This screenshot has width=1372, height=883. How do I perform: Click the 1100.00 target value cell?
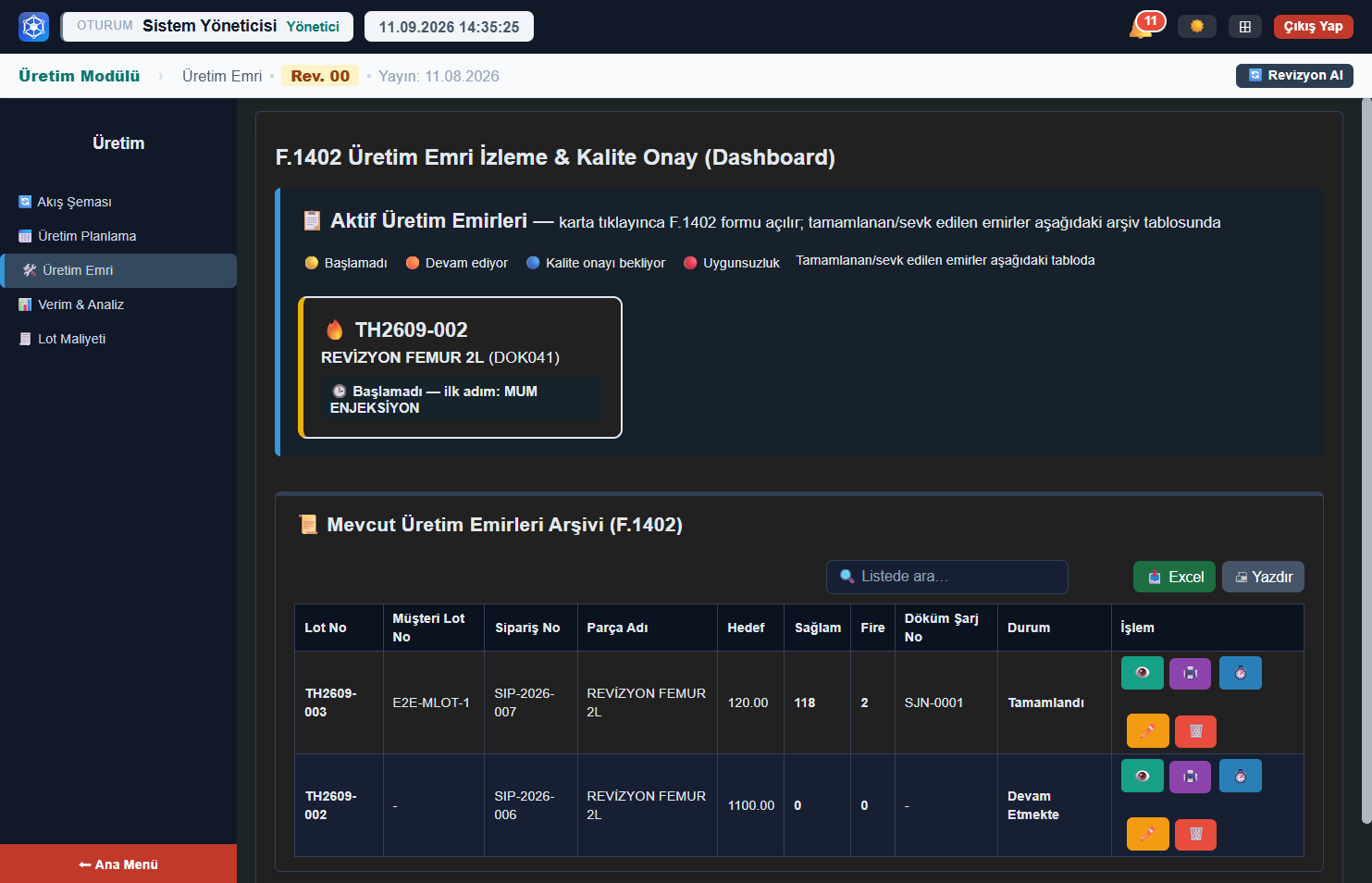point(750,805)
